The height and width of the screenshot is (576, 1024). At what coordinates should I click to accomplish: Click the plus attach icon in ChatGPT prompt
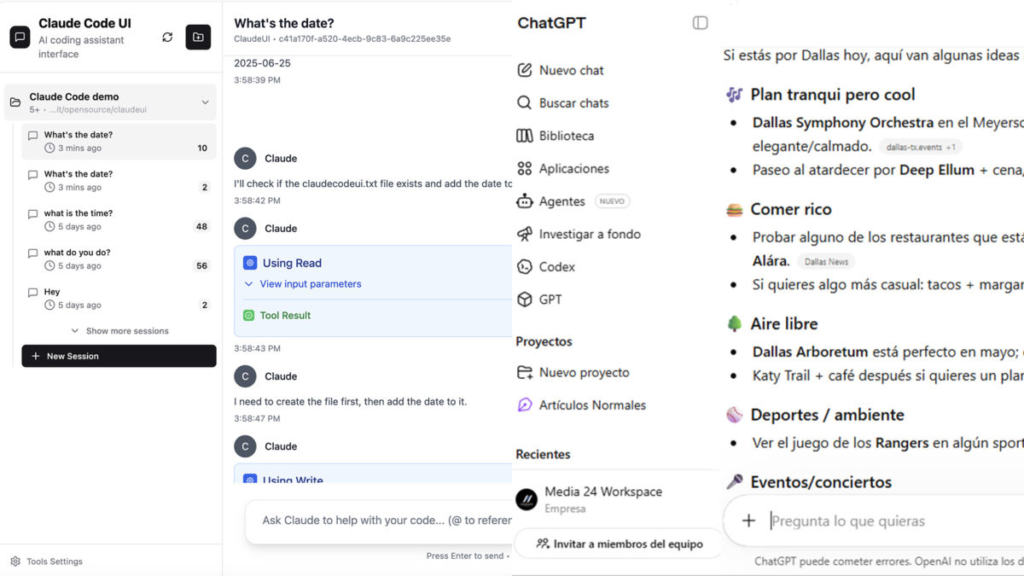click(x=748, y=520)
